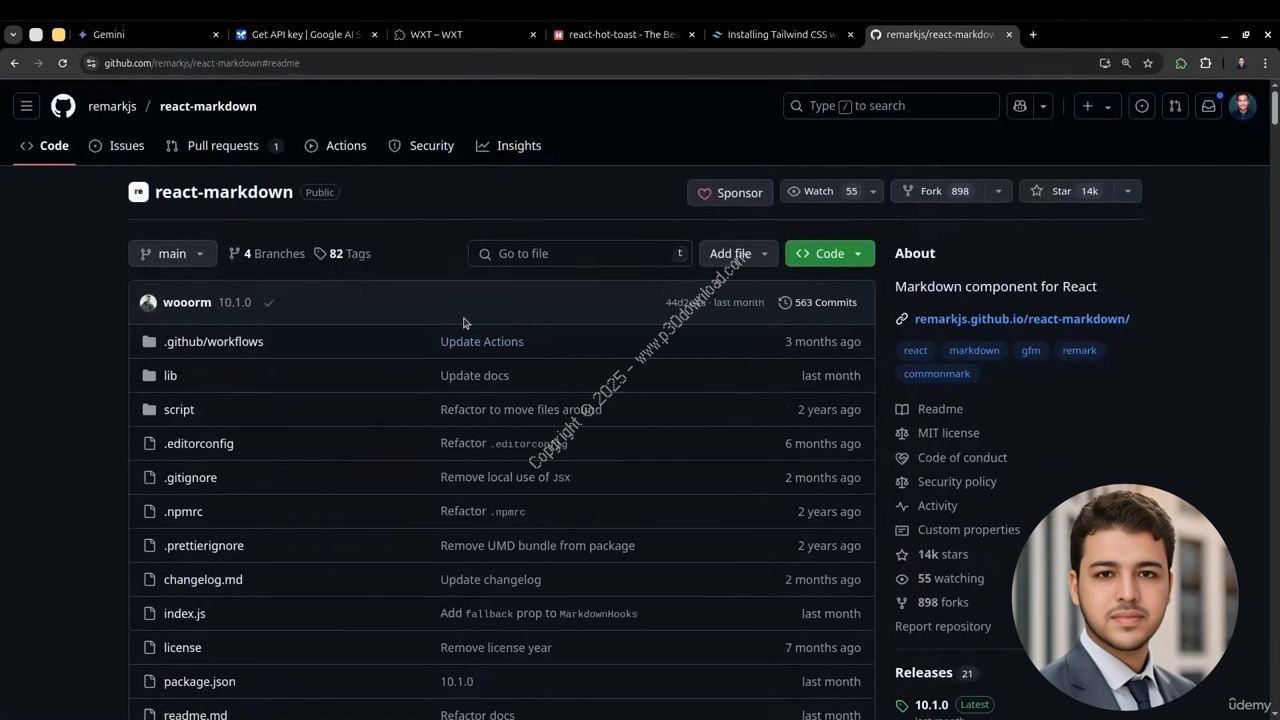Click the browser address bar URL
The width and height of the screenshot is (1280, 720).
click(202, 63)
